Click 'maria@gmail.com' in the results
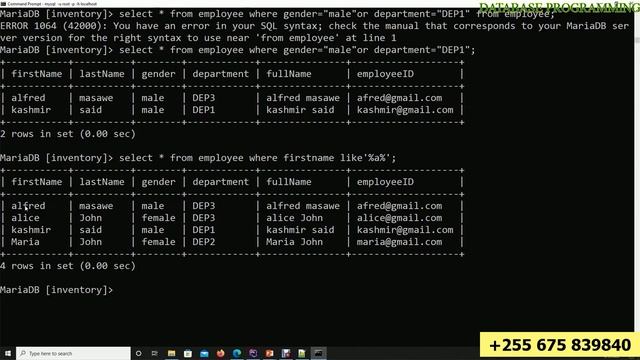Screen dimensions: 640x360 click(x=399, y=242)
